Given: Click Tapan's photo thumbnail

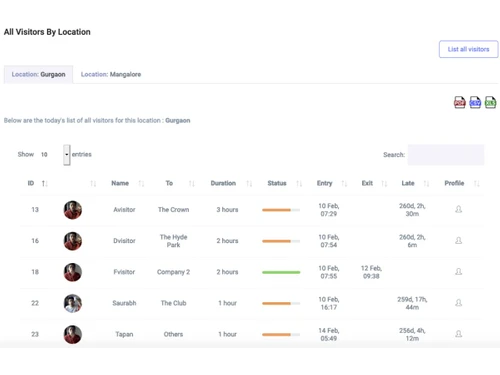Looking at the screenshot, I should tap(73, 334).
